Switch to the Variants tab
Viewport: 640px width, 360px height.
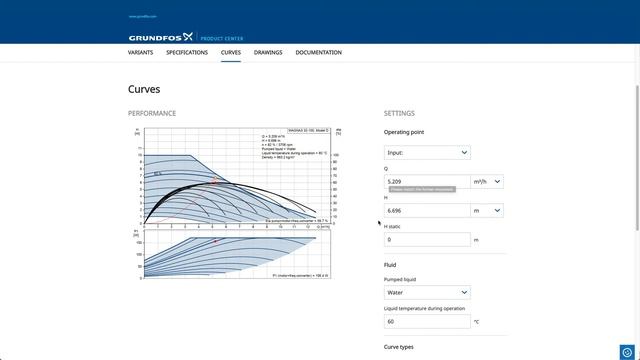point(140,52)
